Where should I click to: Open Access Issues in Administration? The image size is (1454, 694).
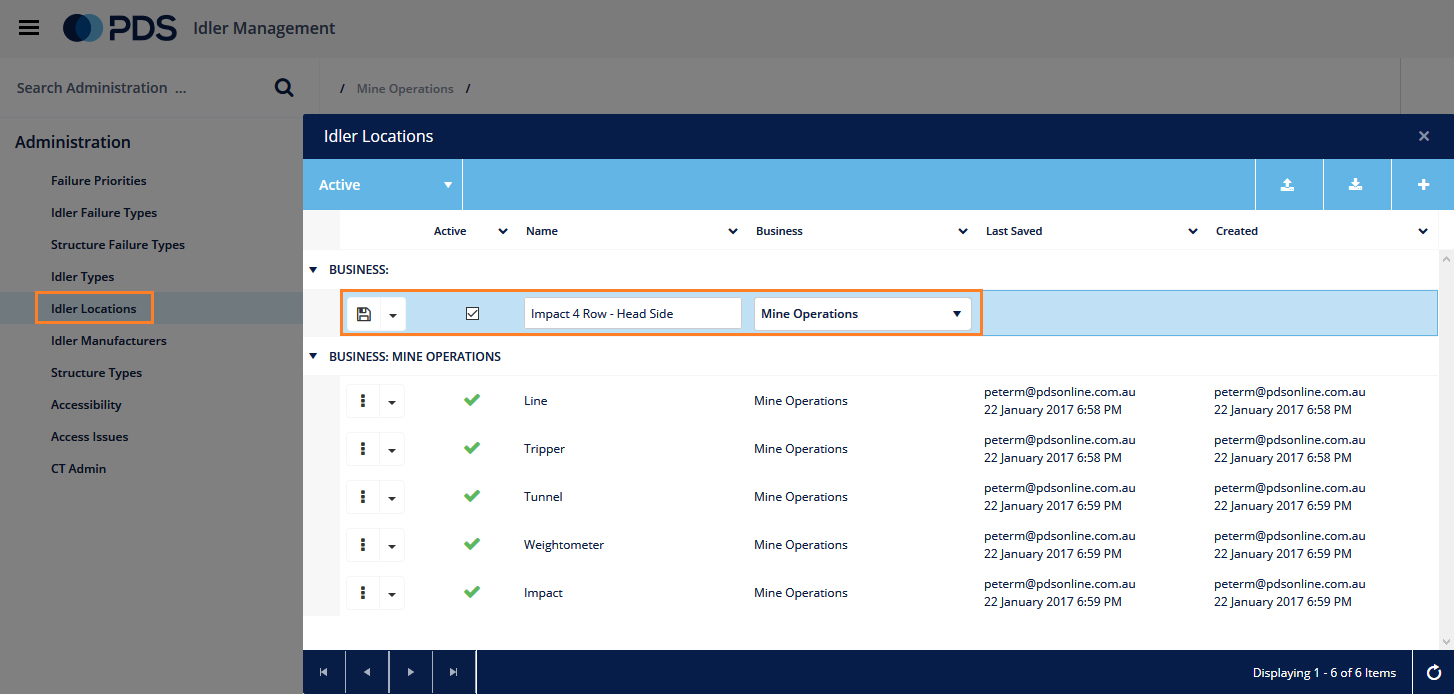[90, 437]
